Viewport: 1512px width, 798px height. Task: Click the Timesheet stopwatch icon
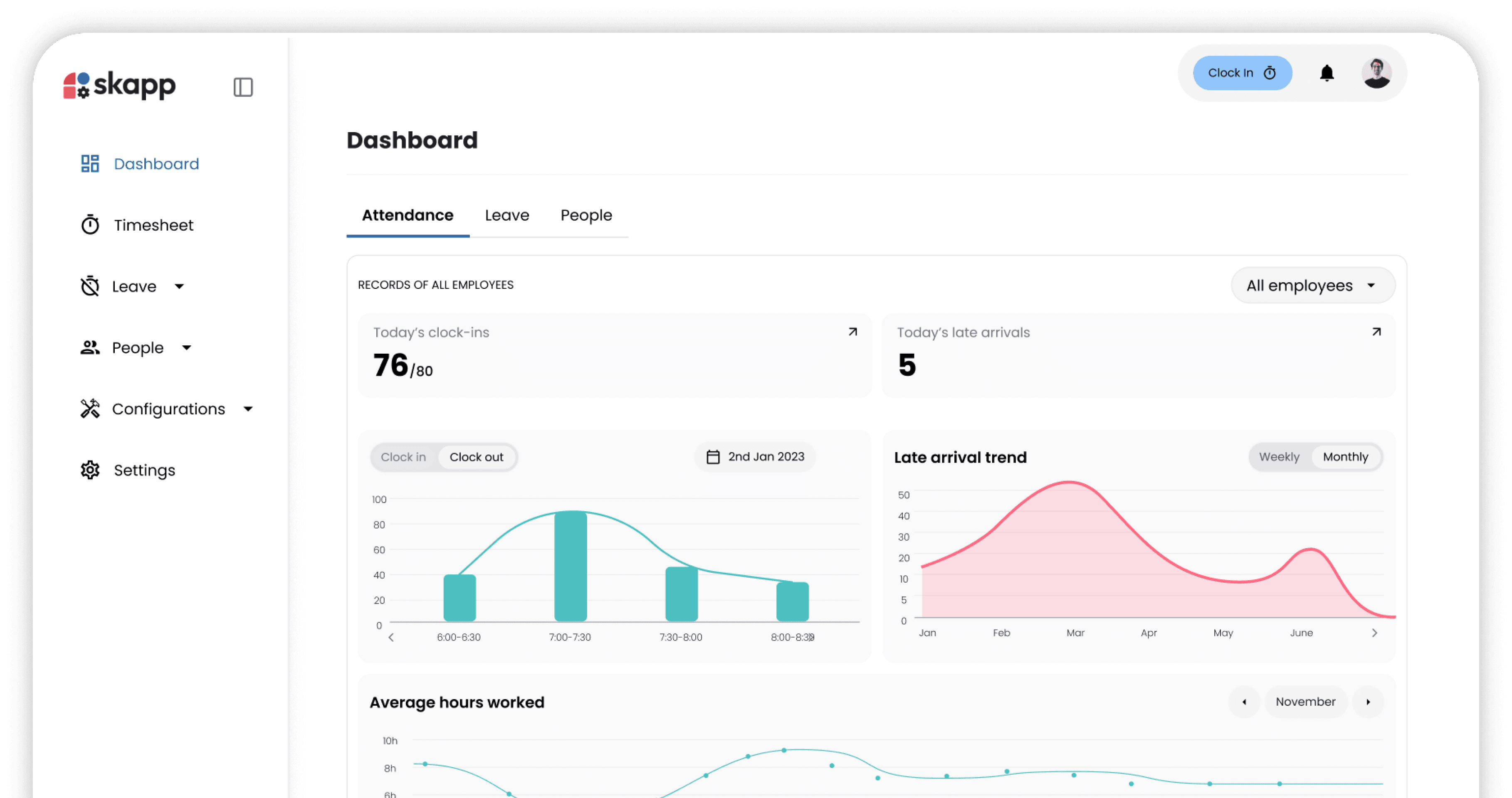(90, 225)
